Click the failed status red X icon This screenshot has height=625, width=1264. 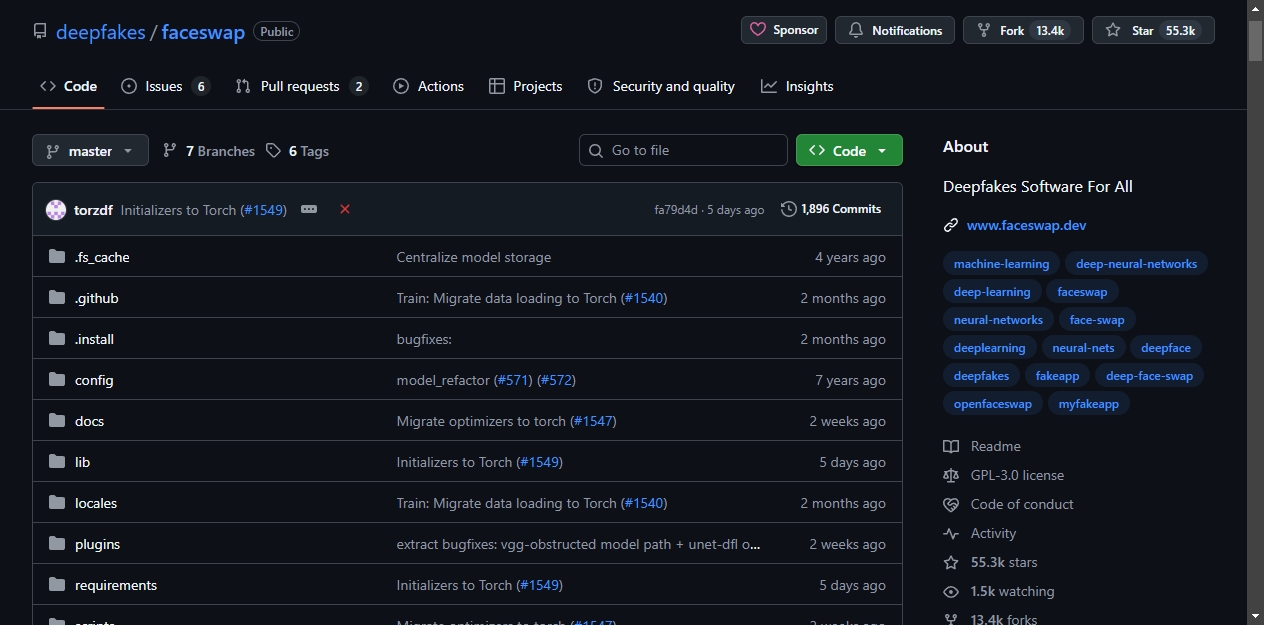coord(345,209)
